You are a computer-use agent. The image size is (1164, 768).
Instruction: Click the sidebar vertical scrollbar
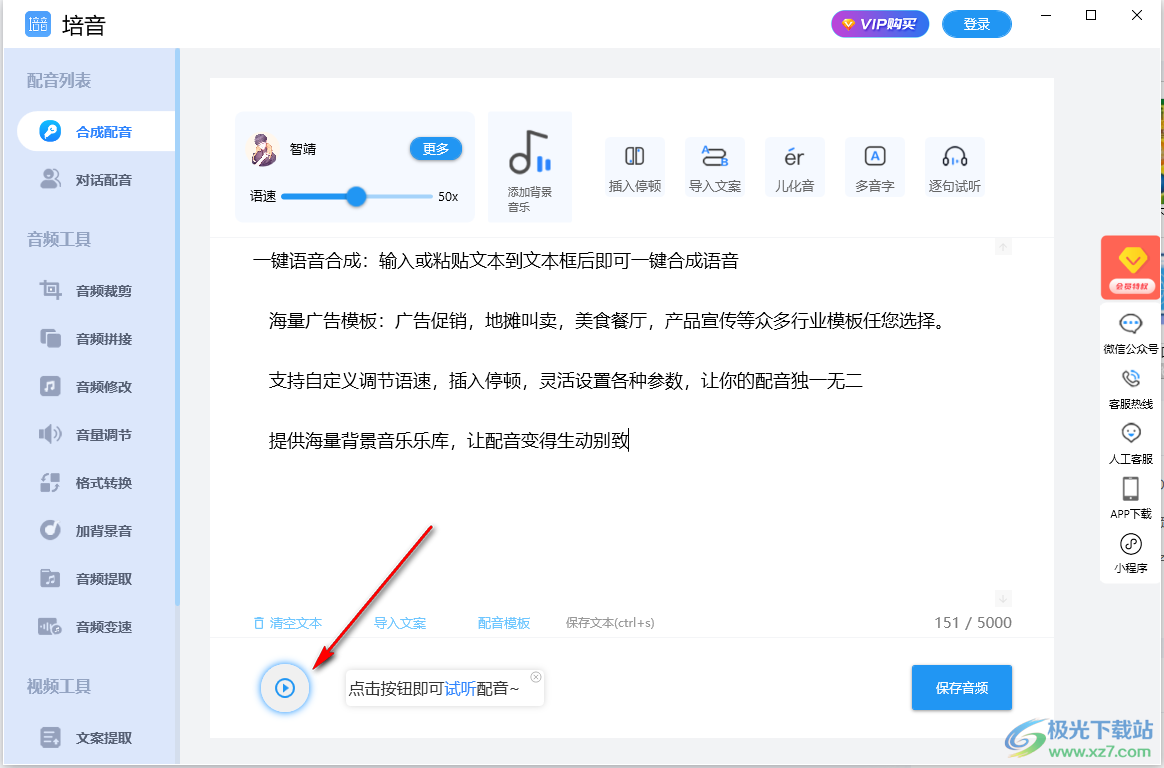coord(177,326)
